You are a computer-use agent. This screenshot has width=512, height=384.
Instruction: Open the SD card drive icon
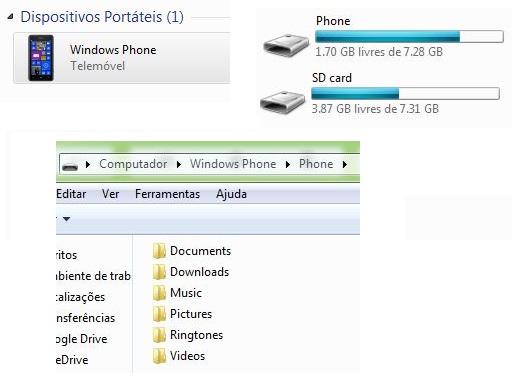pos(283,102)
